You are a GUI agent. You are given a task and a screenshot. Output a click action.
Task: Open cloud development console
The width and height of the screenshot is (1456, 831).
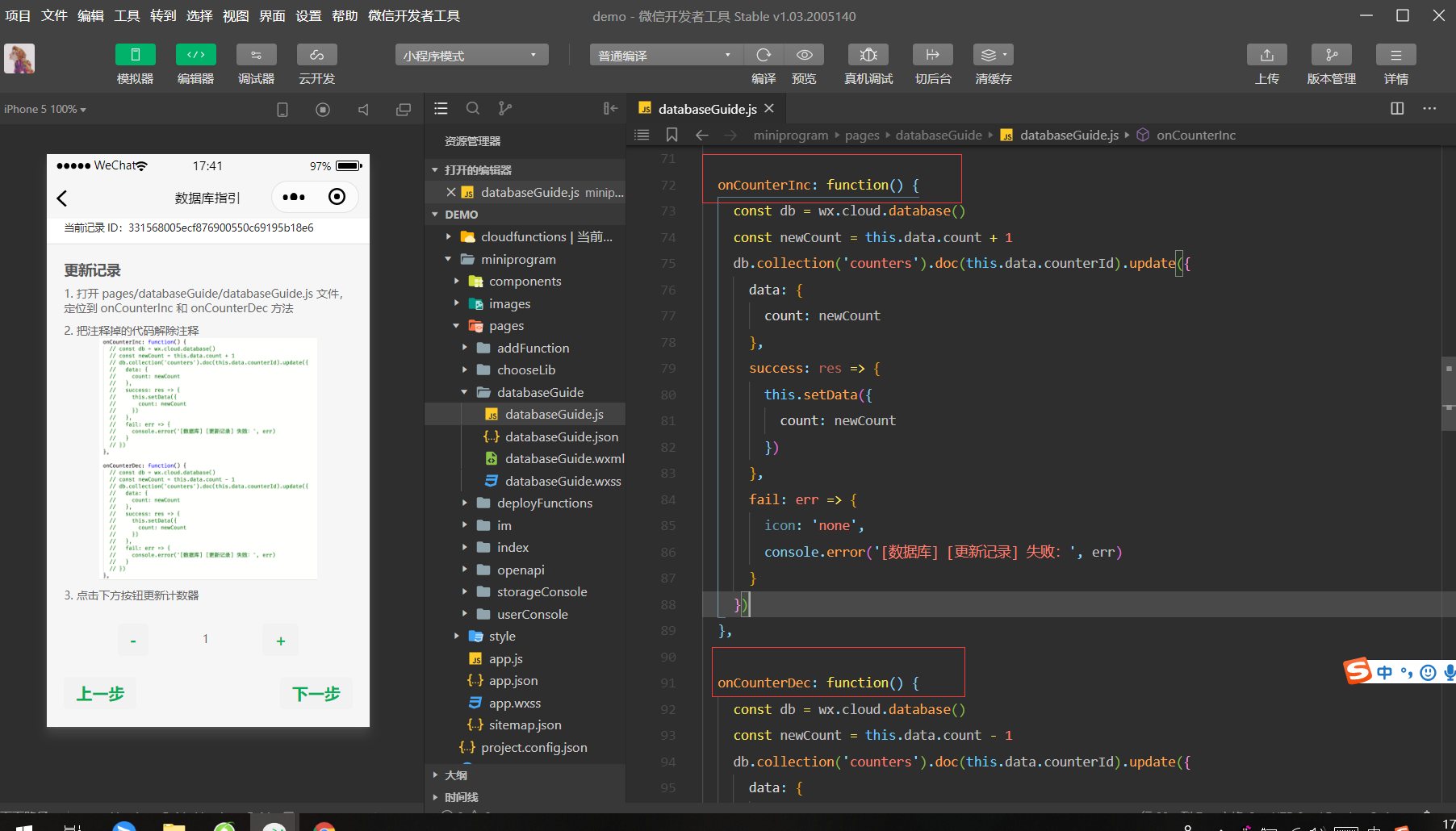(x=316, y=55)
